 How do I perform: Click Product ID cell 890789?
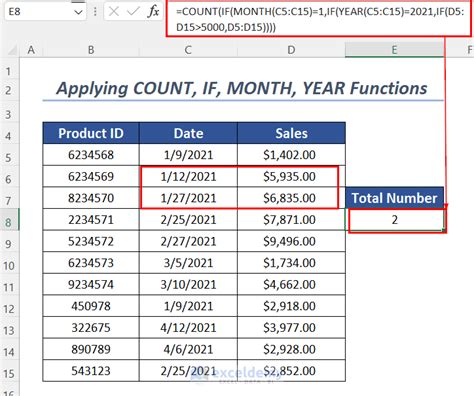(x=91, y=349)
